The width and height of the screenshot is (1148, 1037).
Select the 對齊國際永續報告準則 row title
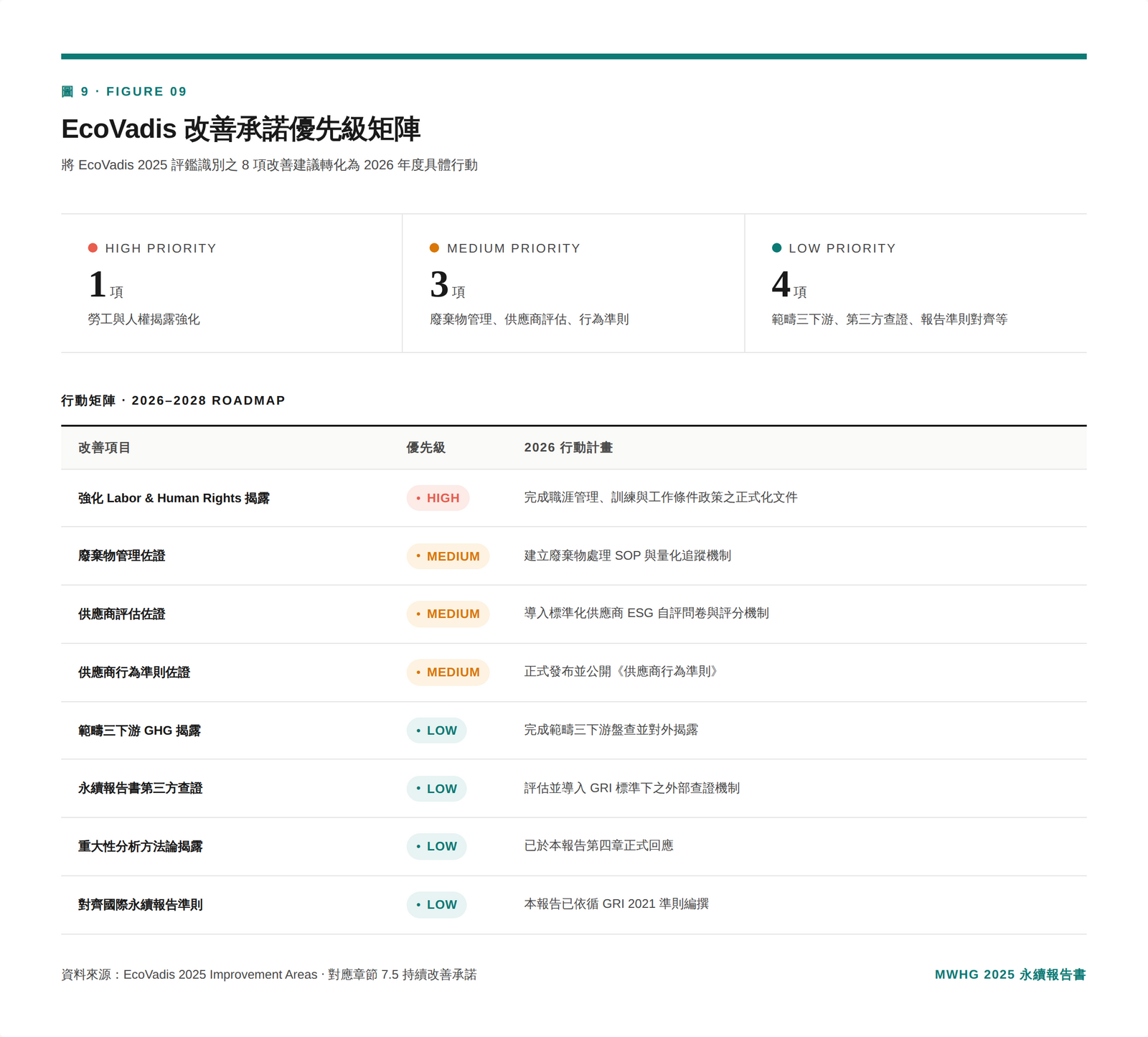tap(140, 905)
